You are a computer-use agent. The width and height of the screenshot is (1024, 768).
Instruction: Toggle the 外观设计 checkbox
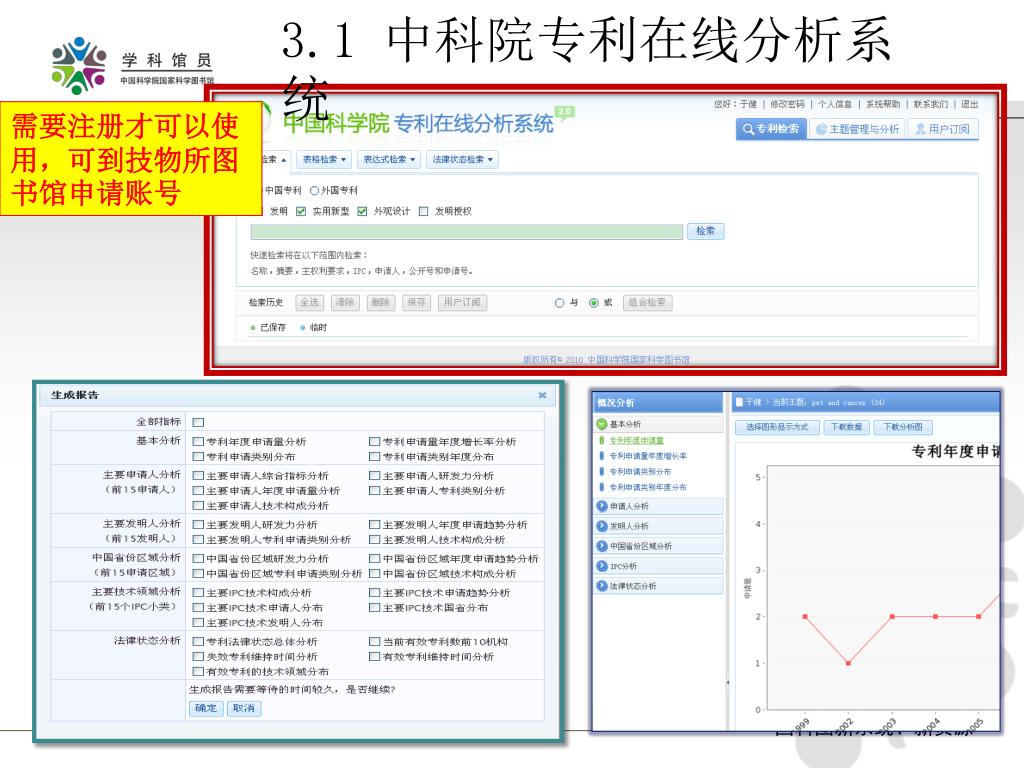click(362, 211)
